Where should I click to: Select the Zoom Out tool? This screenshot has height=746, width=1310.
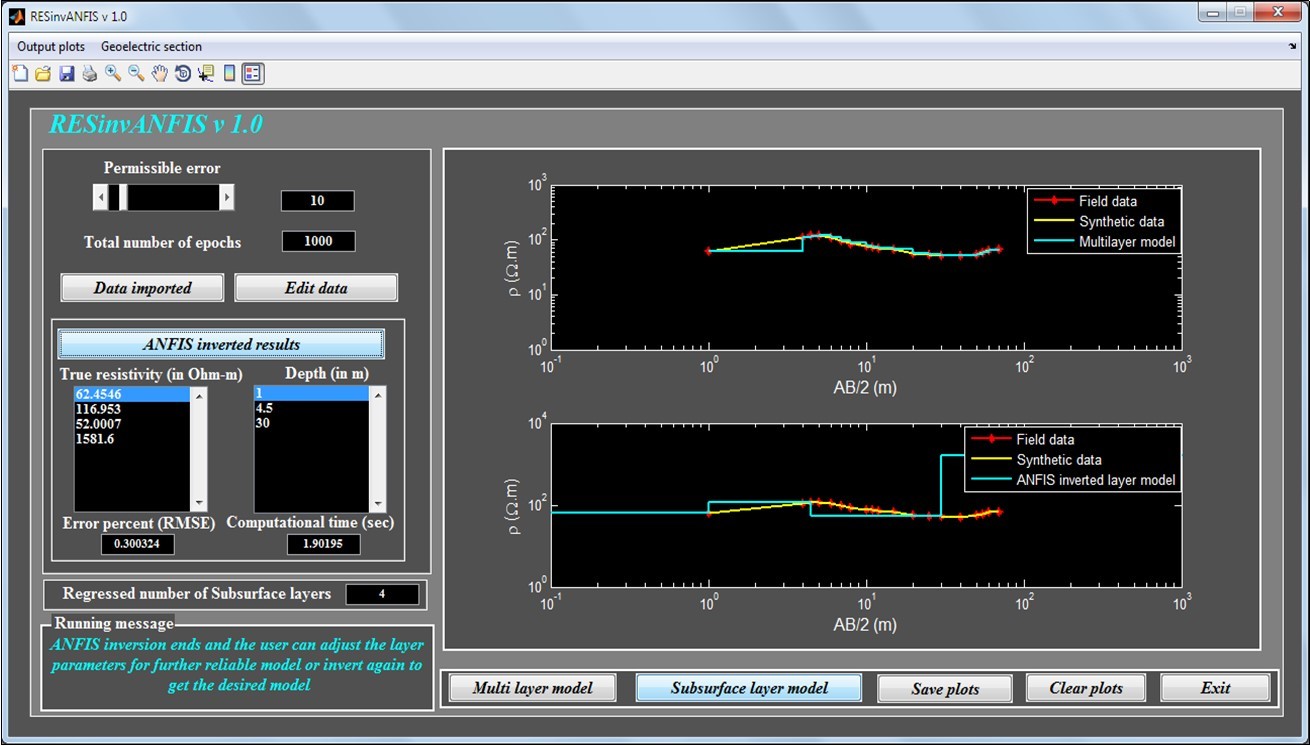click(134, 73)
